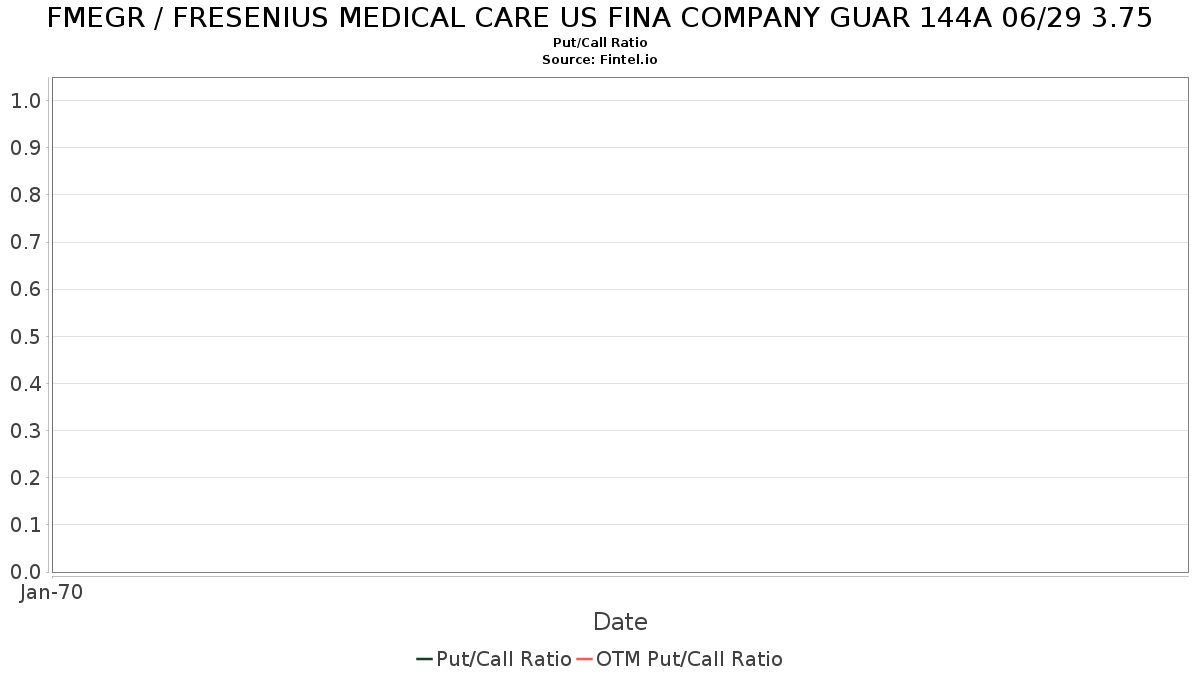The width and height of the screenshot is (1200, 675).
Task: Click the Date axis title
Action: click(x=620, y=622)
